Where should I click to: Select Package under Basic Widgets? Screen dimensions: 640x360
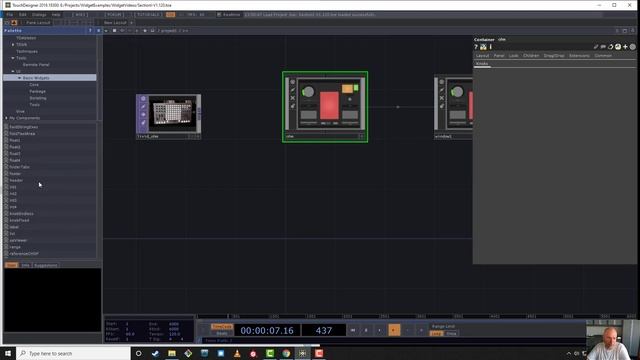[38, 91]
